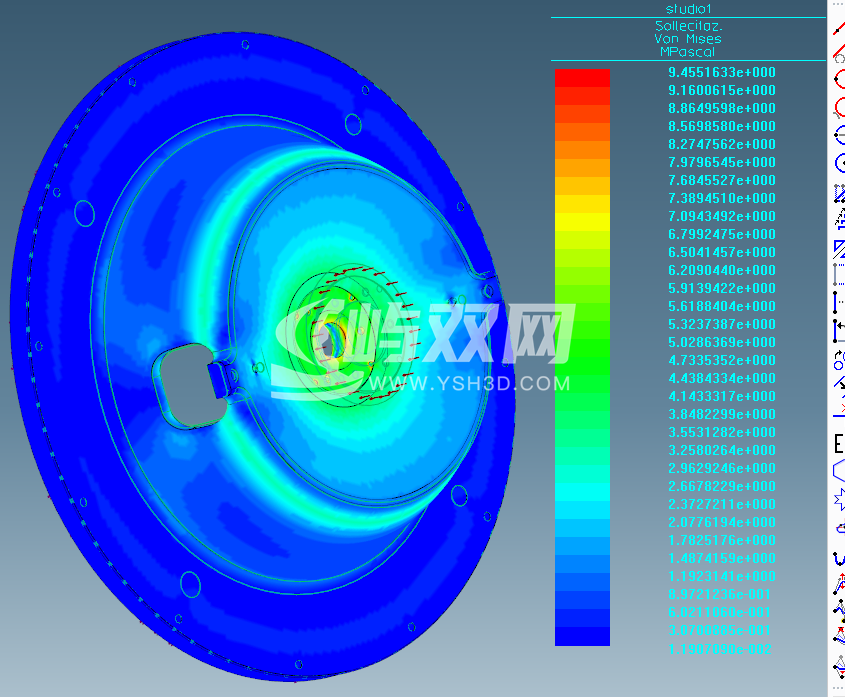
Task: Select the red line sketch tool
Action: click(x=839, y=27)
